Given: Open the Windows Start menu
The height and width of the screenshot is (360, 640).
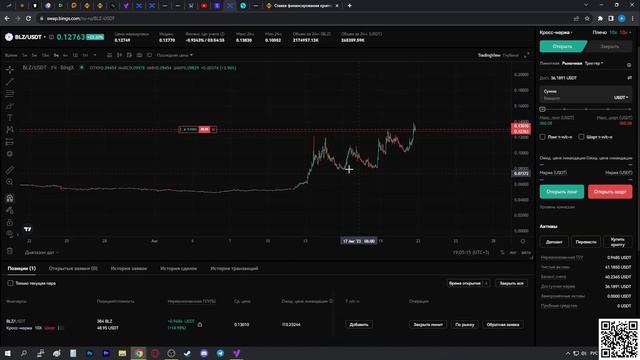Looking at the screenshot, I should [7, 353].
